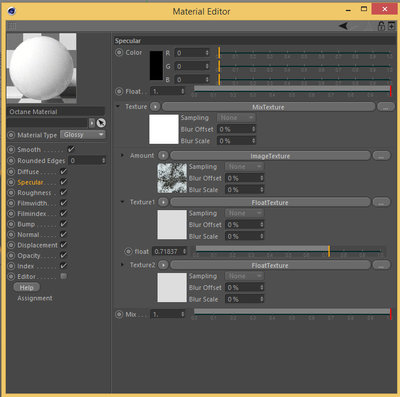Click the back arrow icon in top bar

(343, 26)
